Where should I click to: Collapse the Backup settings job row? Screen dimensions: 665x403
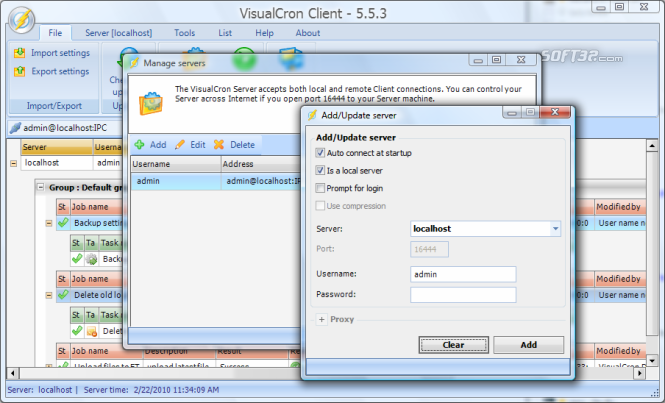[49, 223]
